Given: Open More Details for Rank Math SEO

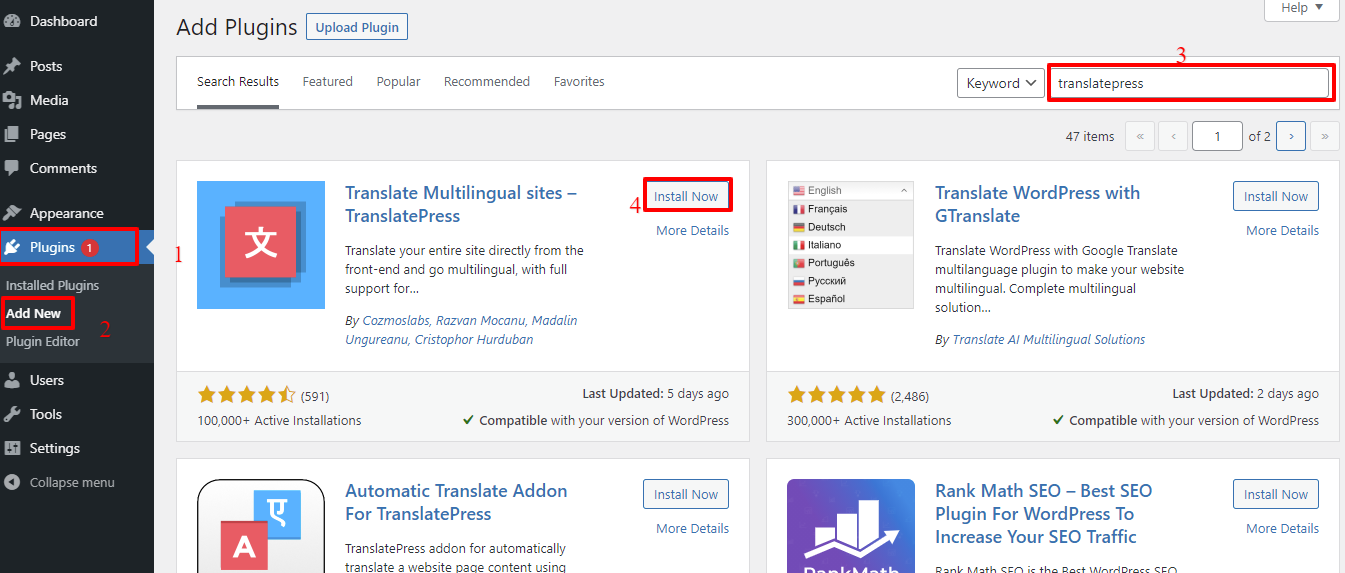Looking at the screenshot, I should [1282, 528].
